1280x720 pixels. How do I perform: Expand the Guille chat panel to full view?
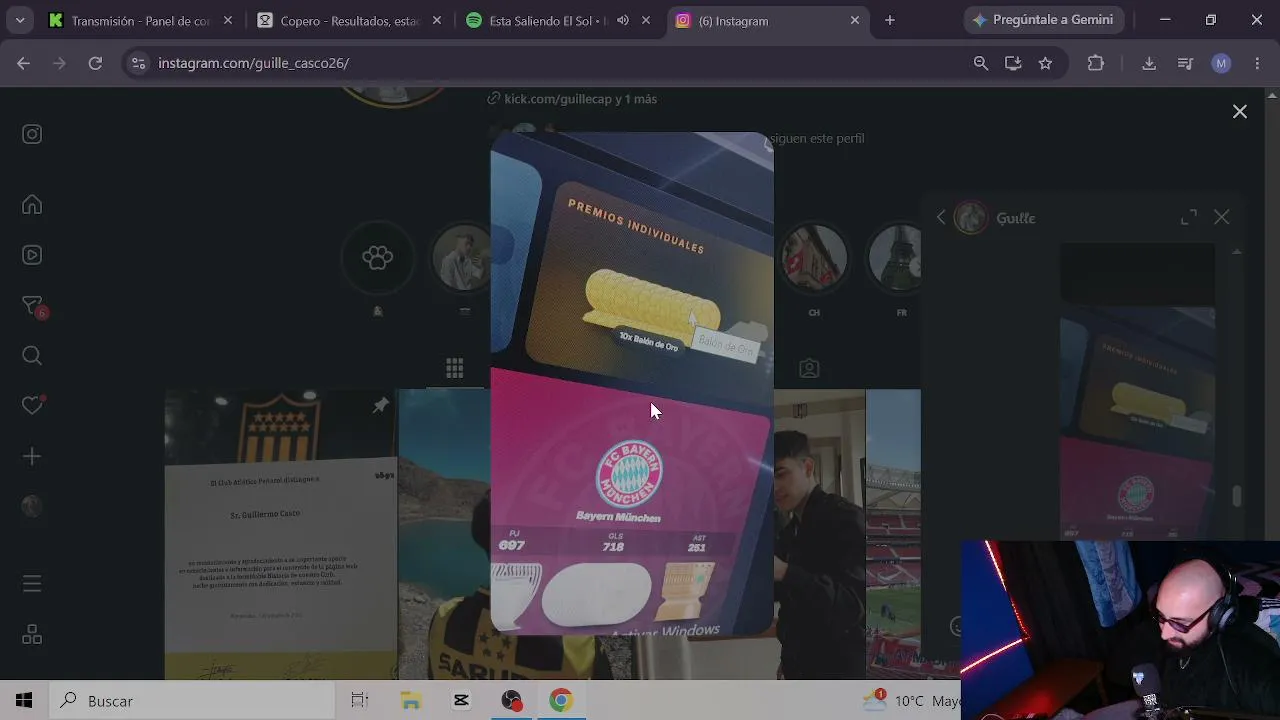click(1189, 217)
